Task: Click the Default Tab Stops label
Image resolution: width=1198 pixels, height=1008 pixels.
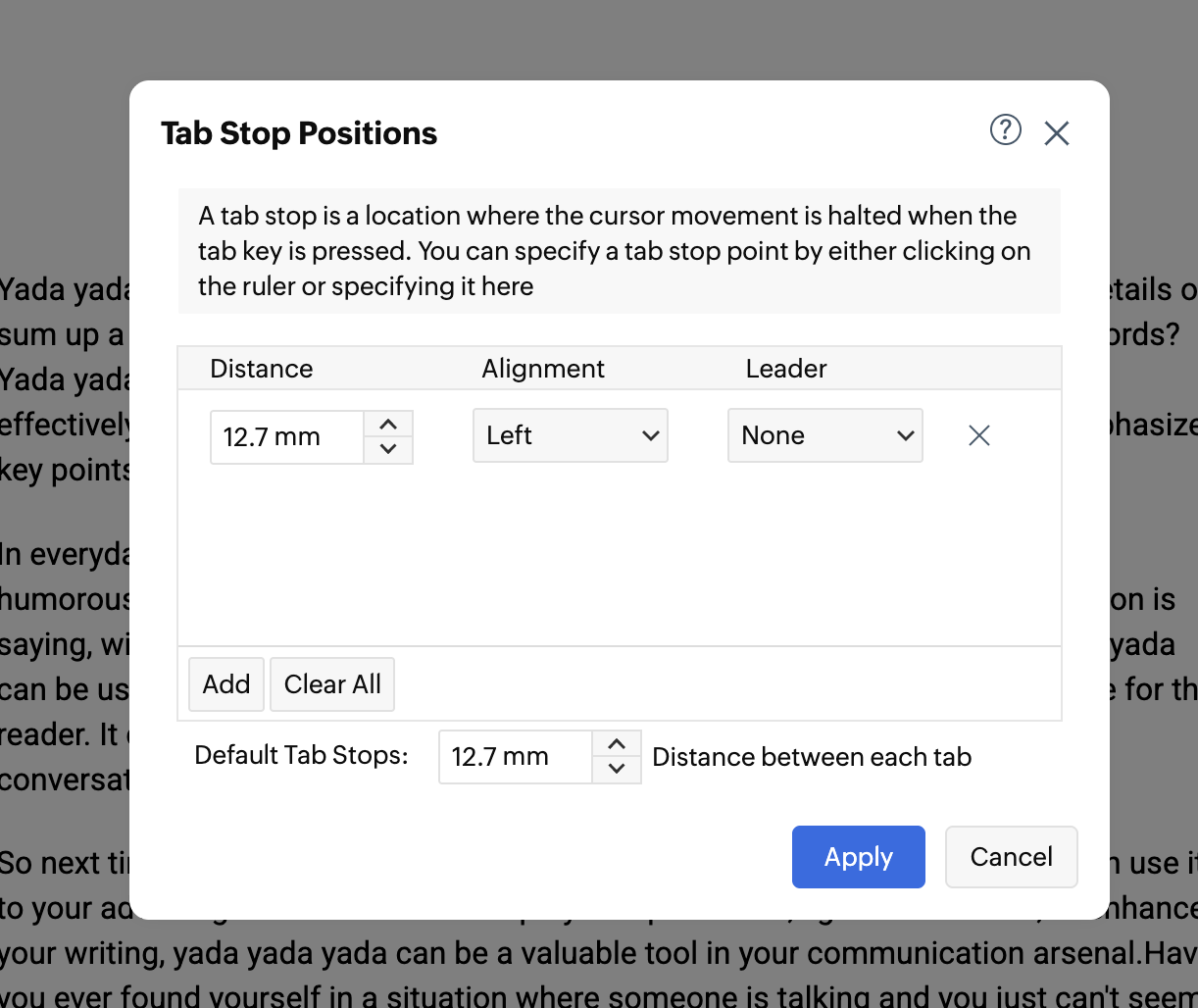Action: click(x=301, y=756)
